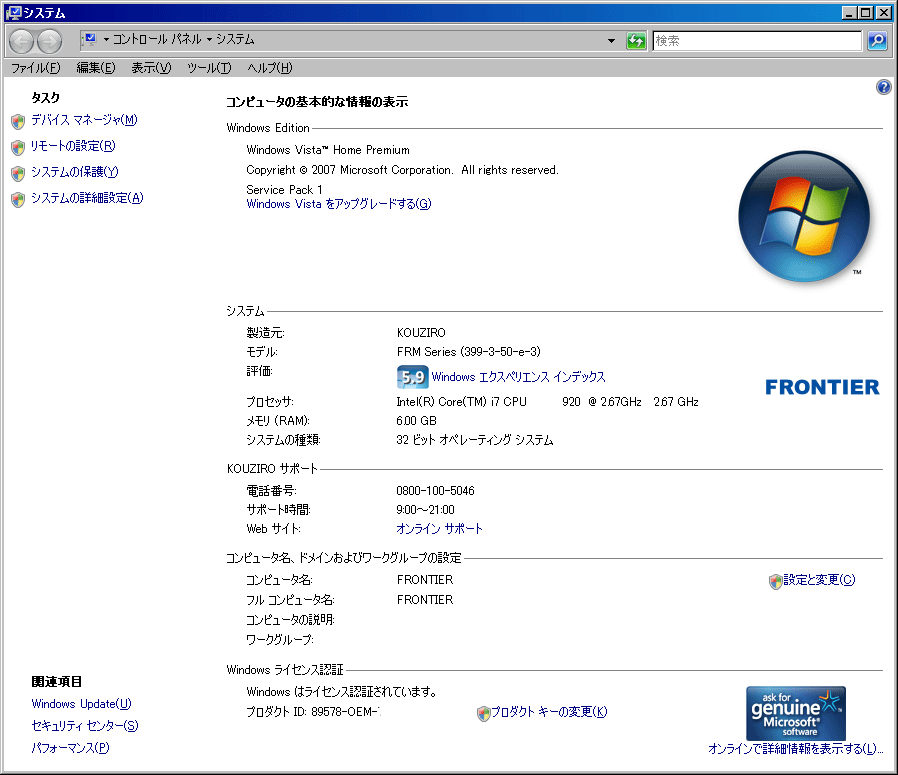Screen dimensions: 898x775
Task: Click the manufacturer value KOUZIRO
Action: pos(421,333)
